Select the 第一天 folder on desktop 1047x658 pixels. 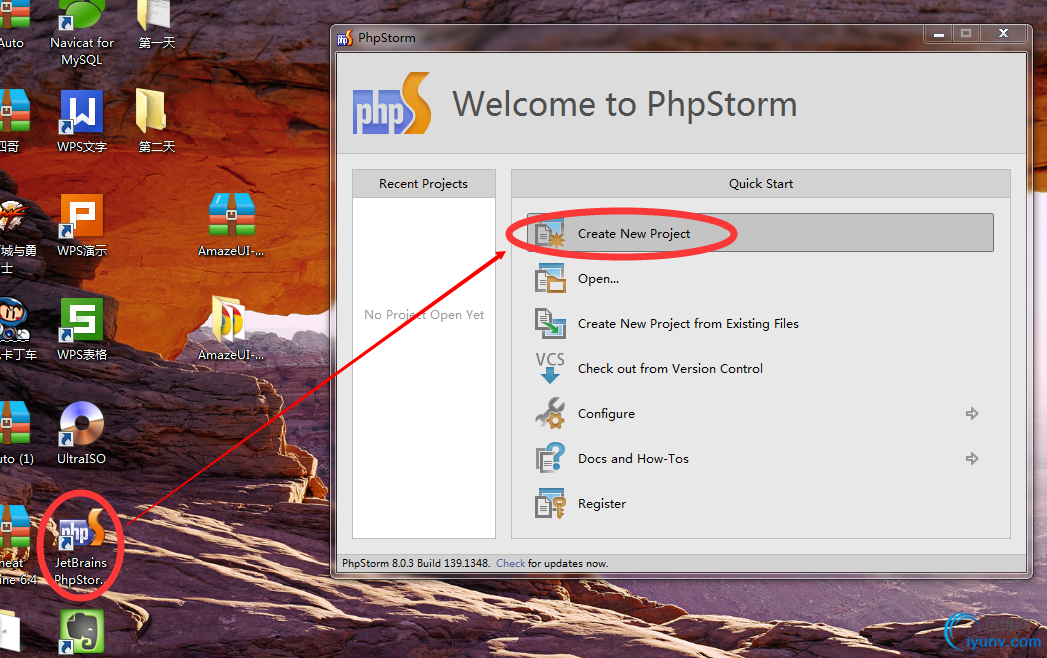(x=156, y=25)
